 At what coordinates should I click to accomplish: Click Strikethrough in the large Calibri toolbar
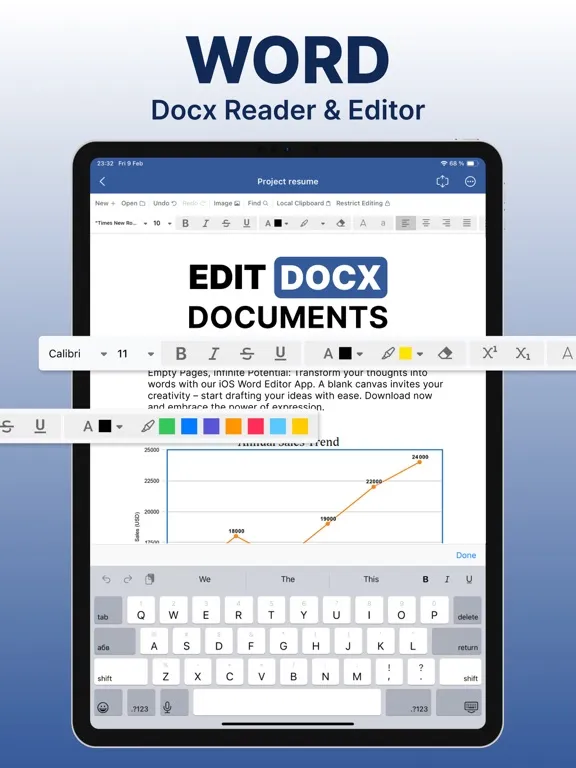[247, 354]
